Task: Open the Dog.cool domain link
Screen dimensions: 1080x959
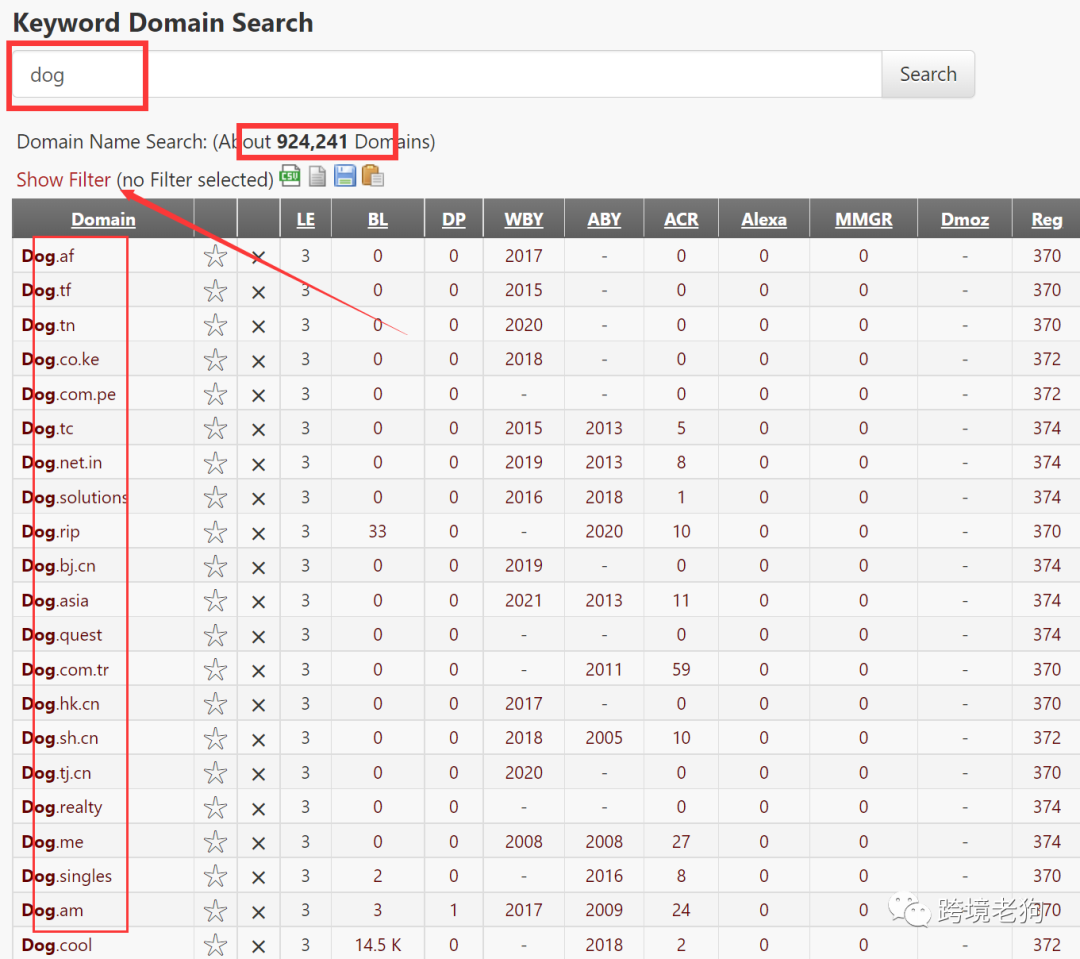Action: 56,945
